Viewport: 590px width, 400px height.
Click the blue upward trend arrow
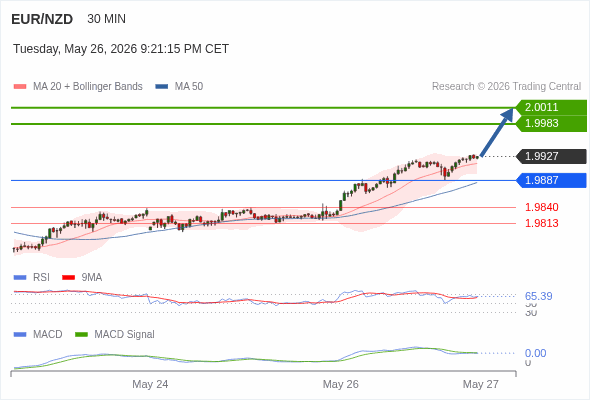[x=497, y=132]
